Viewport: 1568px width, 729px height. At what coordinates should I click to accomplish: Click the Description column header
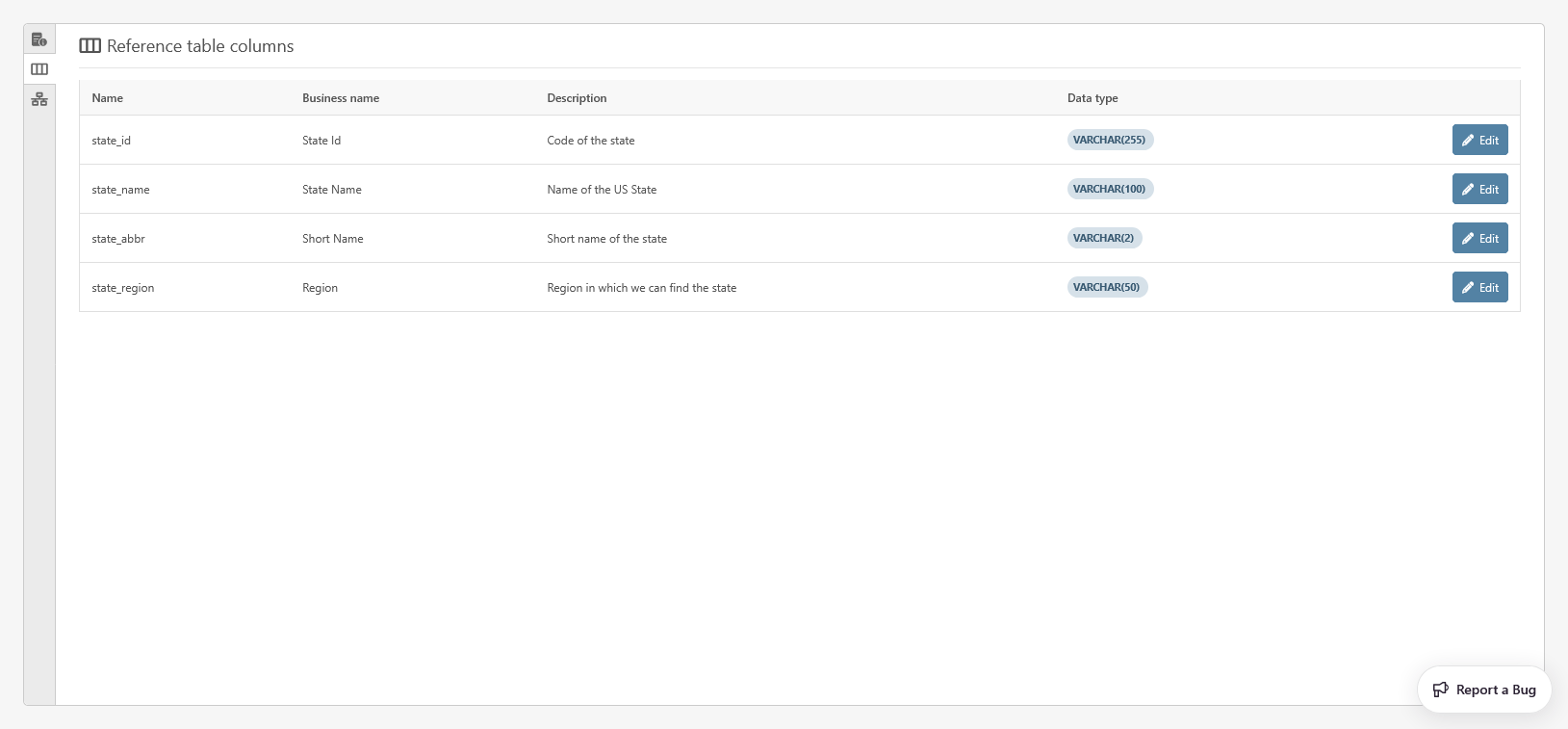(x=577, y=98)
